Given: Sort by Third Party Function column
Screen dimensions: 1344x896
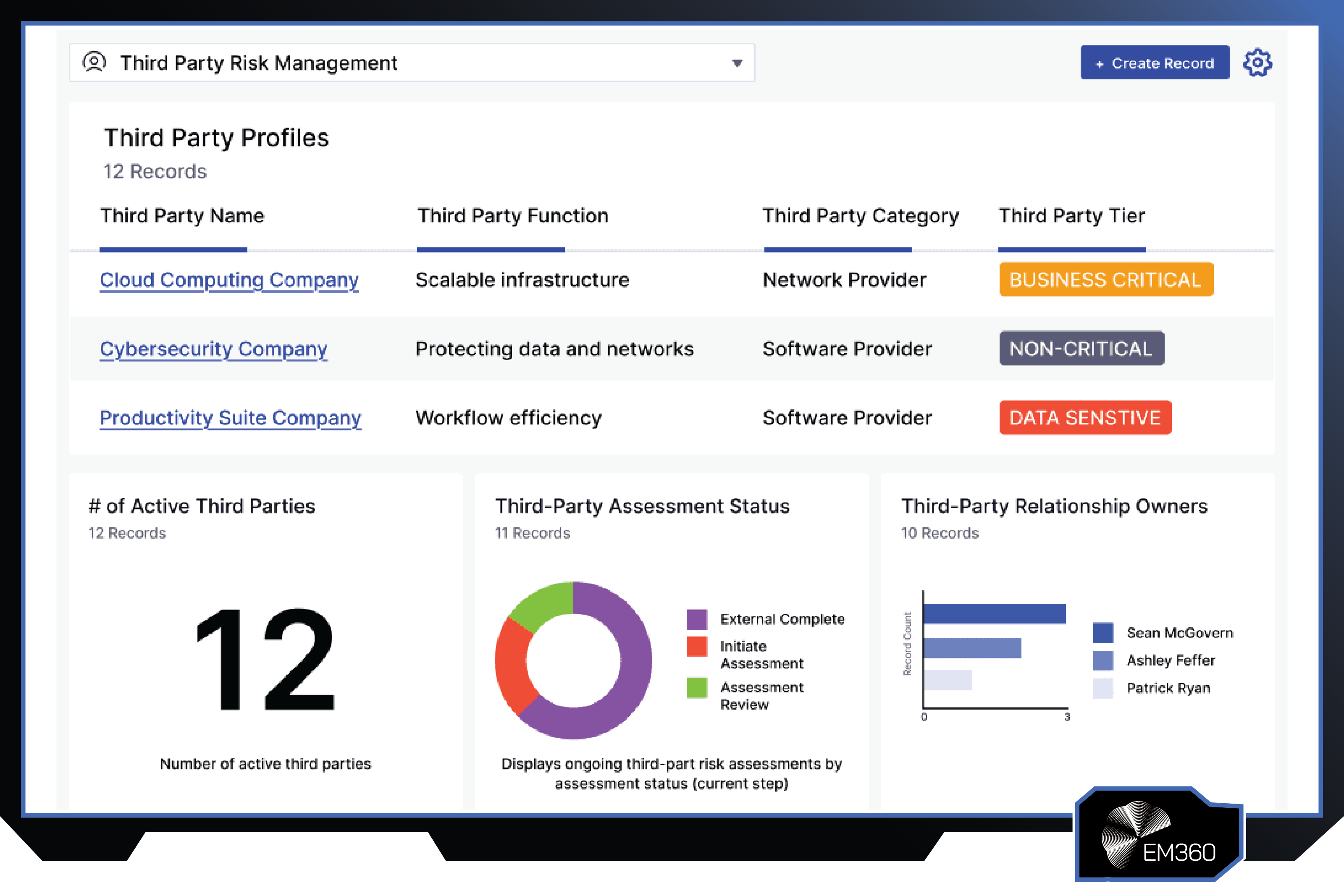Looking at the screenshot, I should click(513, 215).
